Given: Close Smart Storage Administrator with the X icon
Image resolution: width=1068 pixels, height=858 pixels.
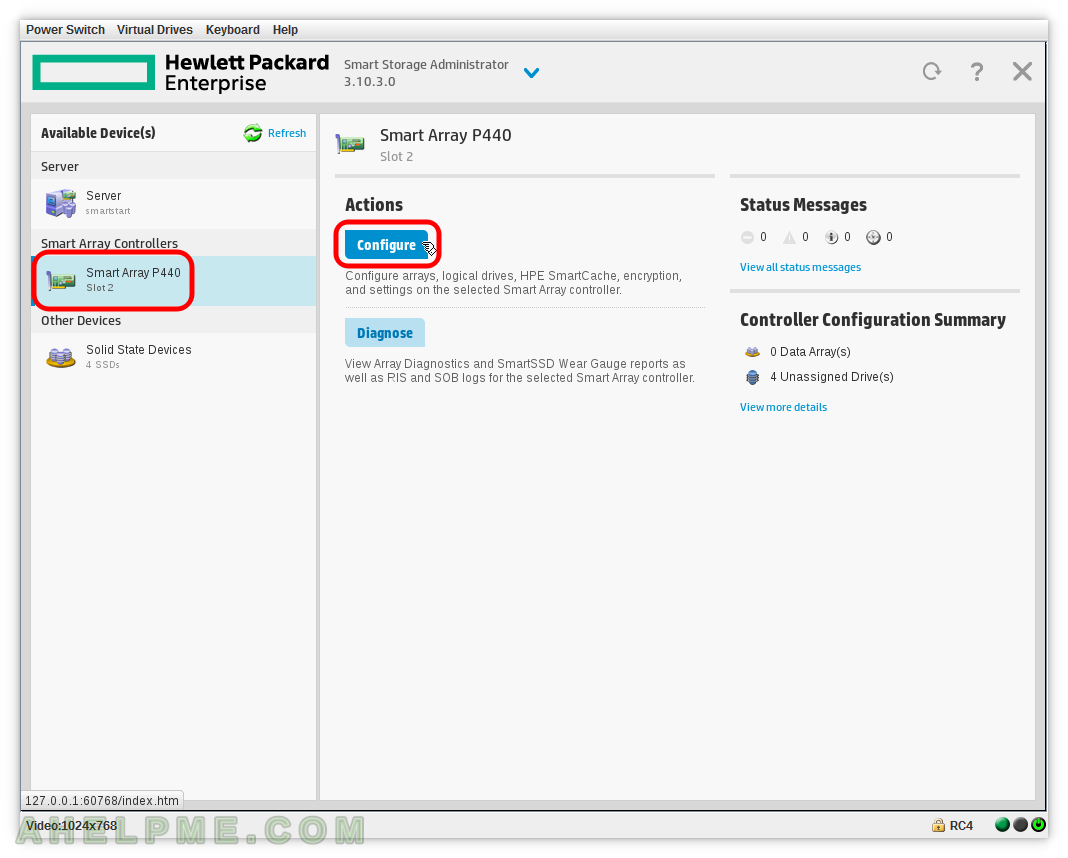Looking at the screenshot, I should (1022, 72).
